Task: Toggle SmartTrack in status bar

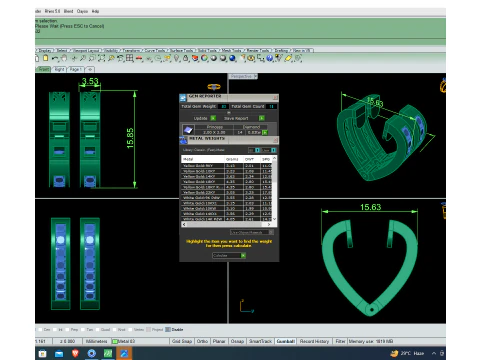Action: tap(260, 341)
